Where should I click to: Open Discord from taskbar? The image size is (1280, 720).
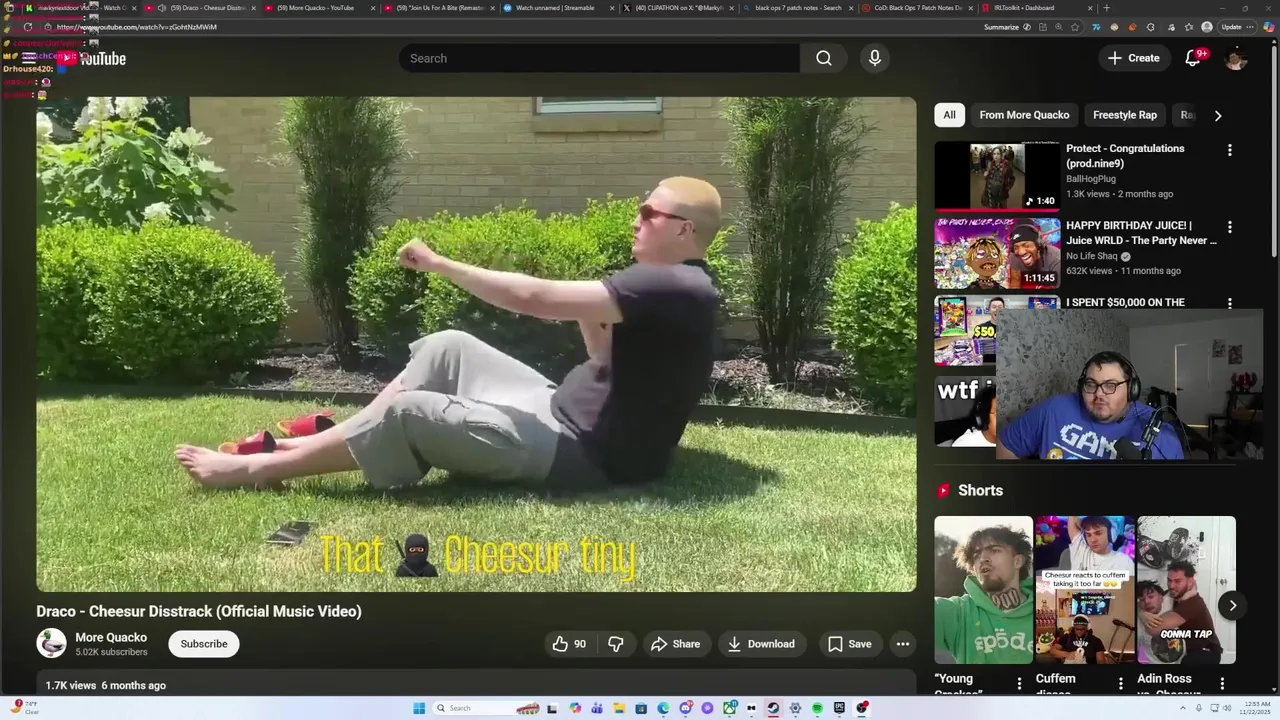point(685,708)
